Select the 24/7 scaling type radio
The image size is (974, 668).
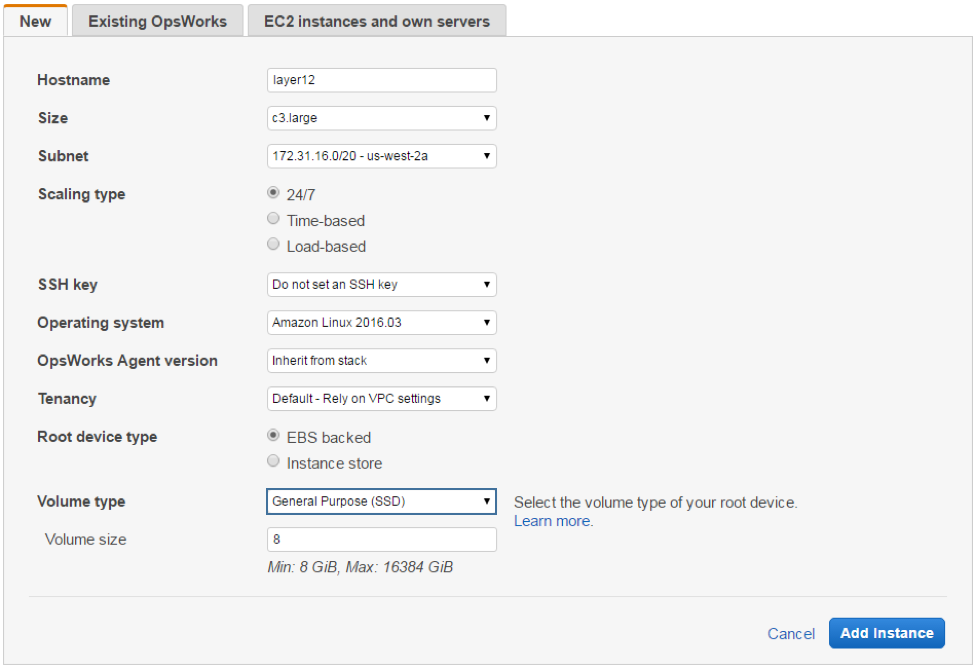pos(274,194)
